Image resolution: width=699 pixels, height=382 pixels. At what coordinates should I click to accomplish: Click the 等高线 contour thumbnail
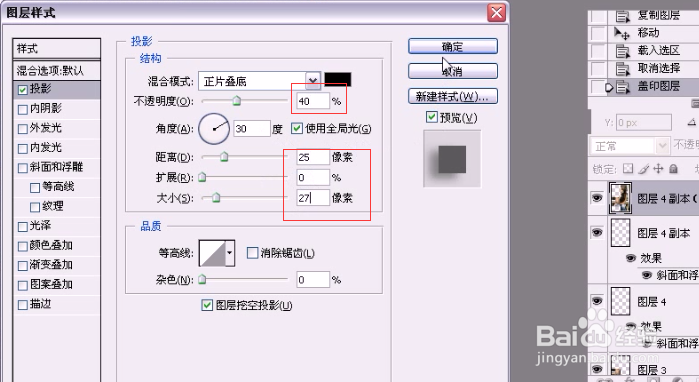click(x=212, y=253)
